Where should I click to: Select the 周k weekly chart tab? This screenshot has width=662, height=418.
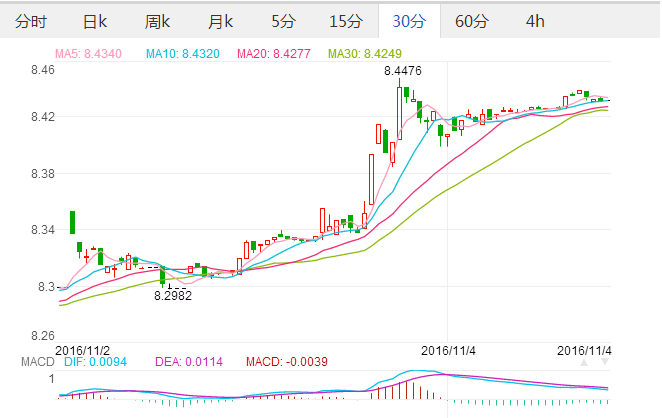[x=157, y=21]
